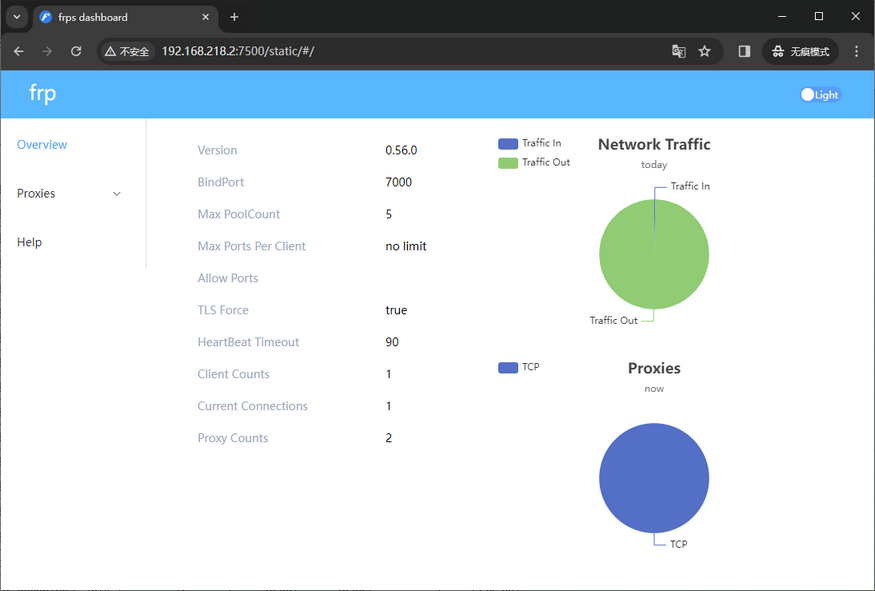Viewport: 875px width, 591px height.
Task: Open Help from the sidebar
Action: (30, 242)
